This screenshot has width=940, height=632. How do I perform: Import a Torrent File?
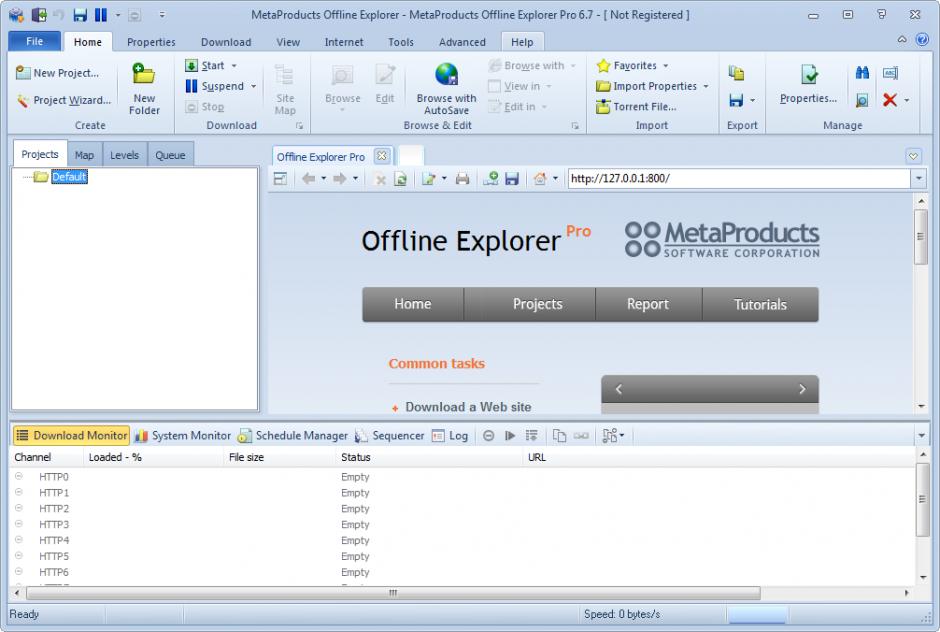click(636, 107)
